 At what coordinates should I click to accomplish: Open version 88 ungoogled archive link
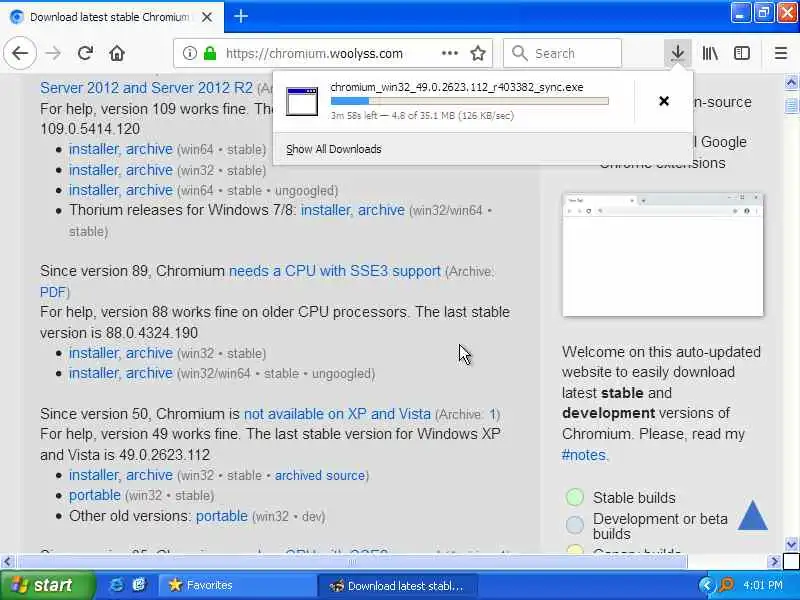pyautogui.click(x=149, y=373)
